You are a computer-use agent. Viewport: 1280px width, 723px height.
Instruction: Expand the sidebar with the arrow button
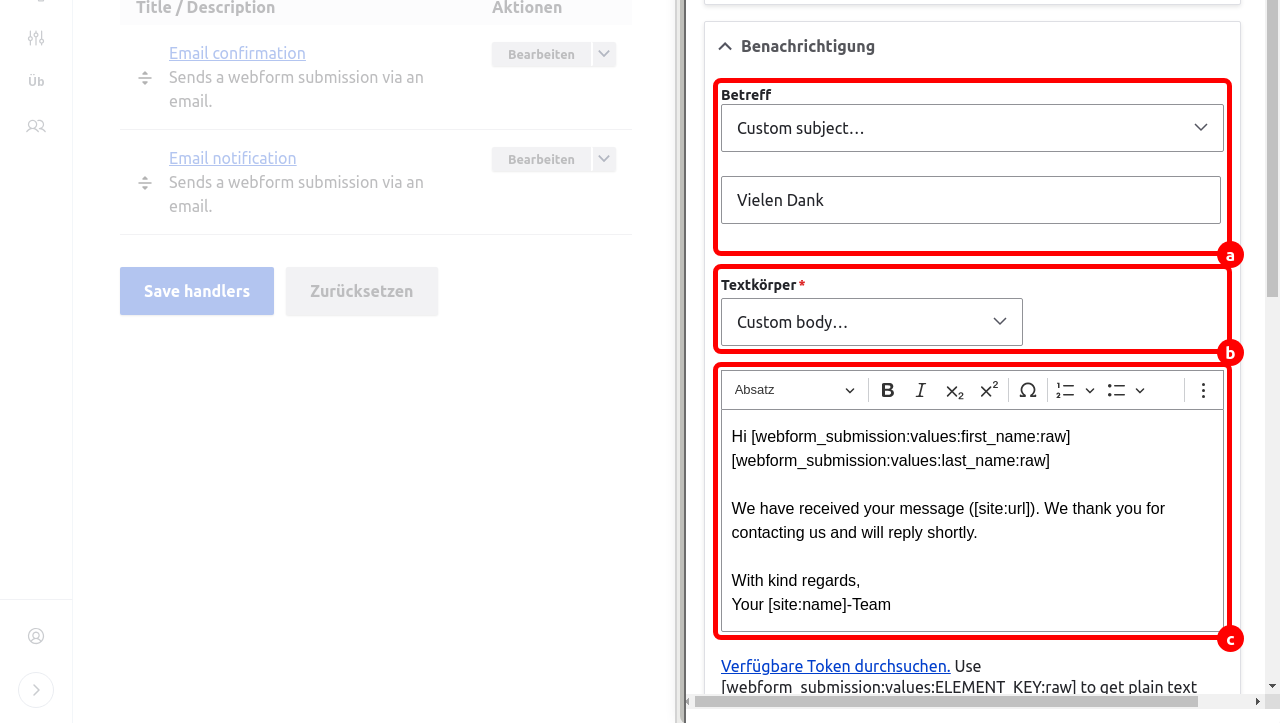click(36, 690)
